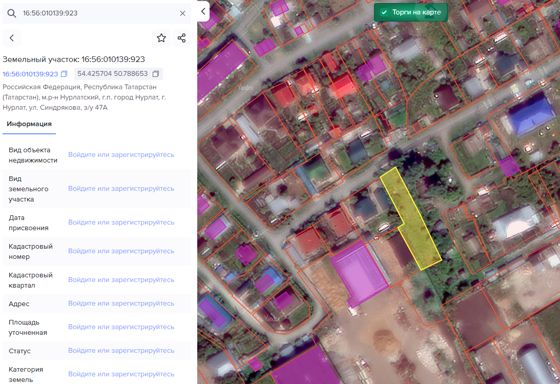Click login link for Вид объекта недвижимости

[121, 155]
